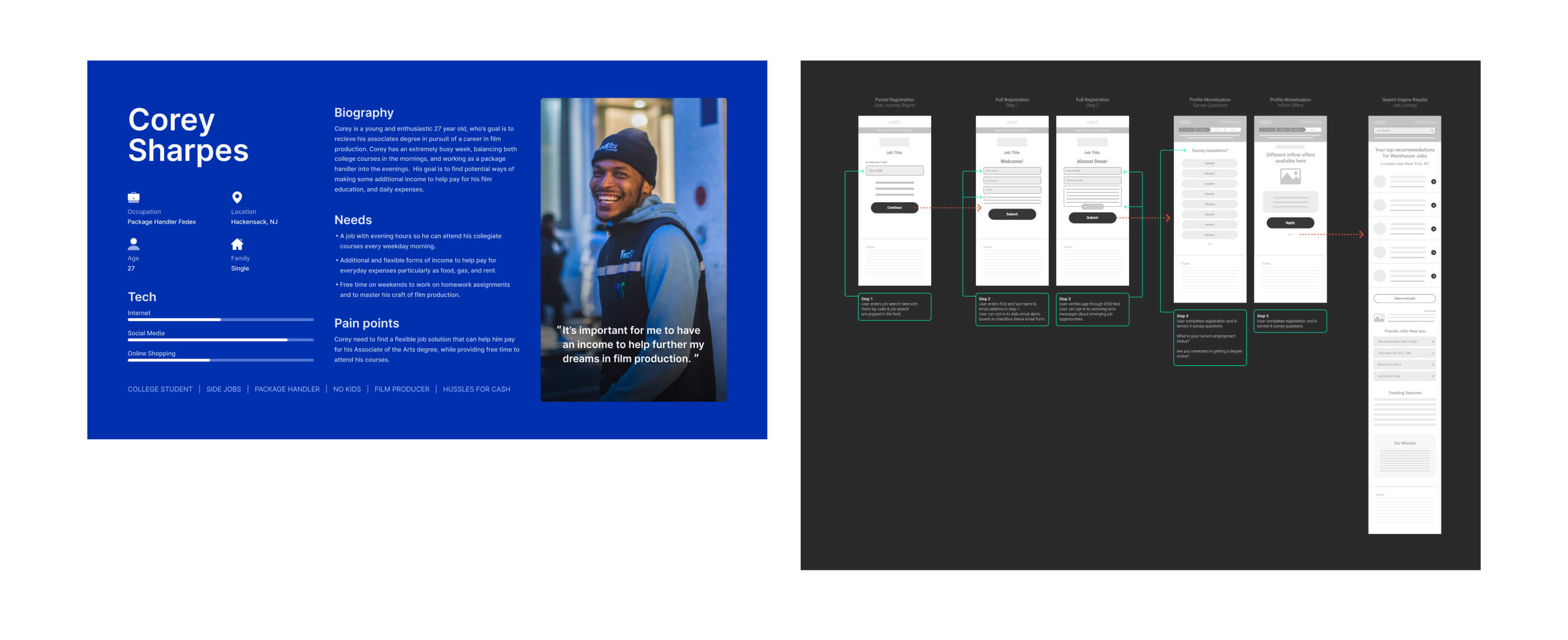Click the Age person icon
The width and height of the screenshot is (1568, 640).
(133, 244)
